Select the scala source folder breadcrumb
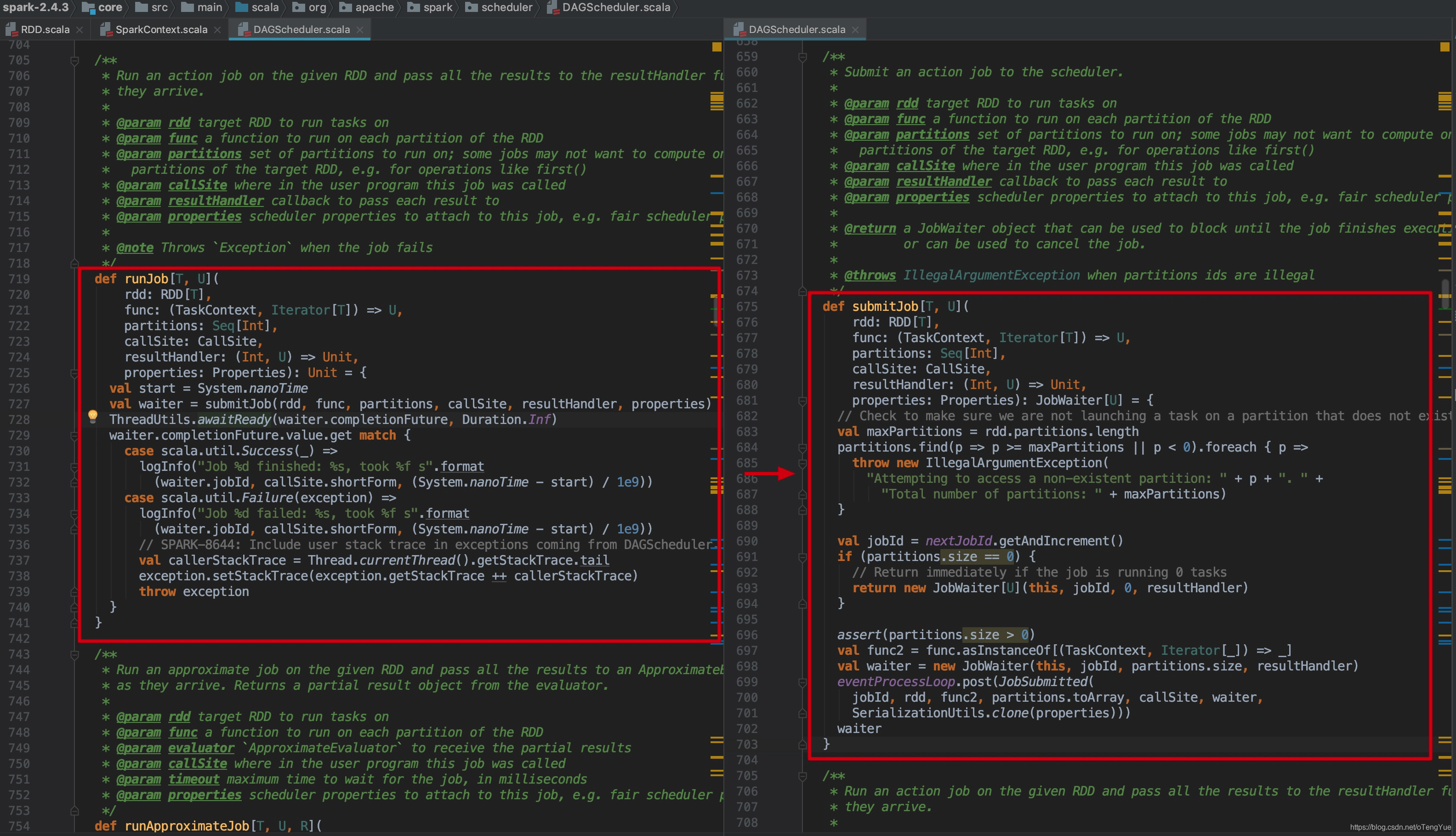The height and width of the screenshot is (836, 1456). [257, 7]
